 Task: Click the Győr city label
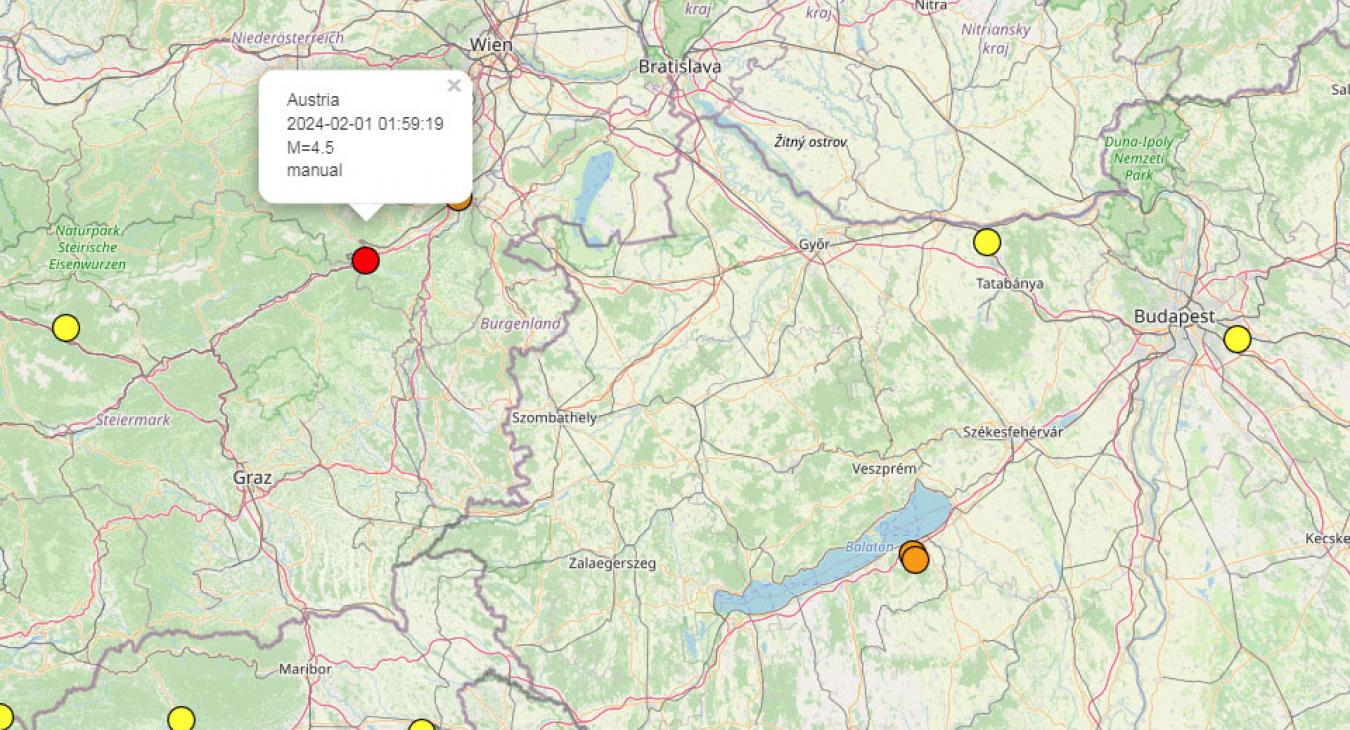[x=814, y=244]
